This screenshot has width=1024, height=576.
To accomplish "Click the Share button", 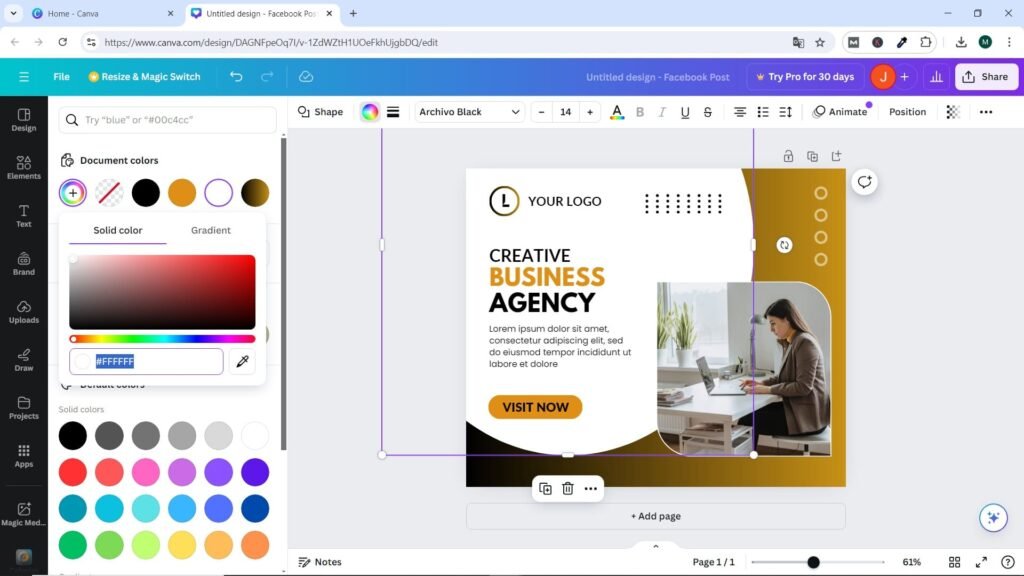I will coord(985,77).
